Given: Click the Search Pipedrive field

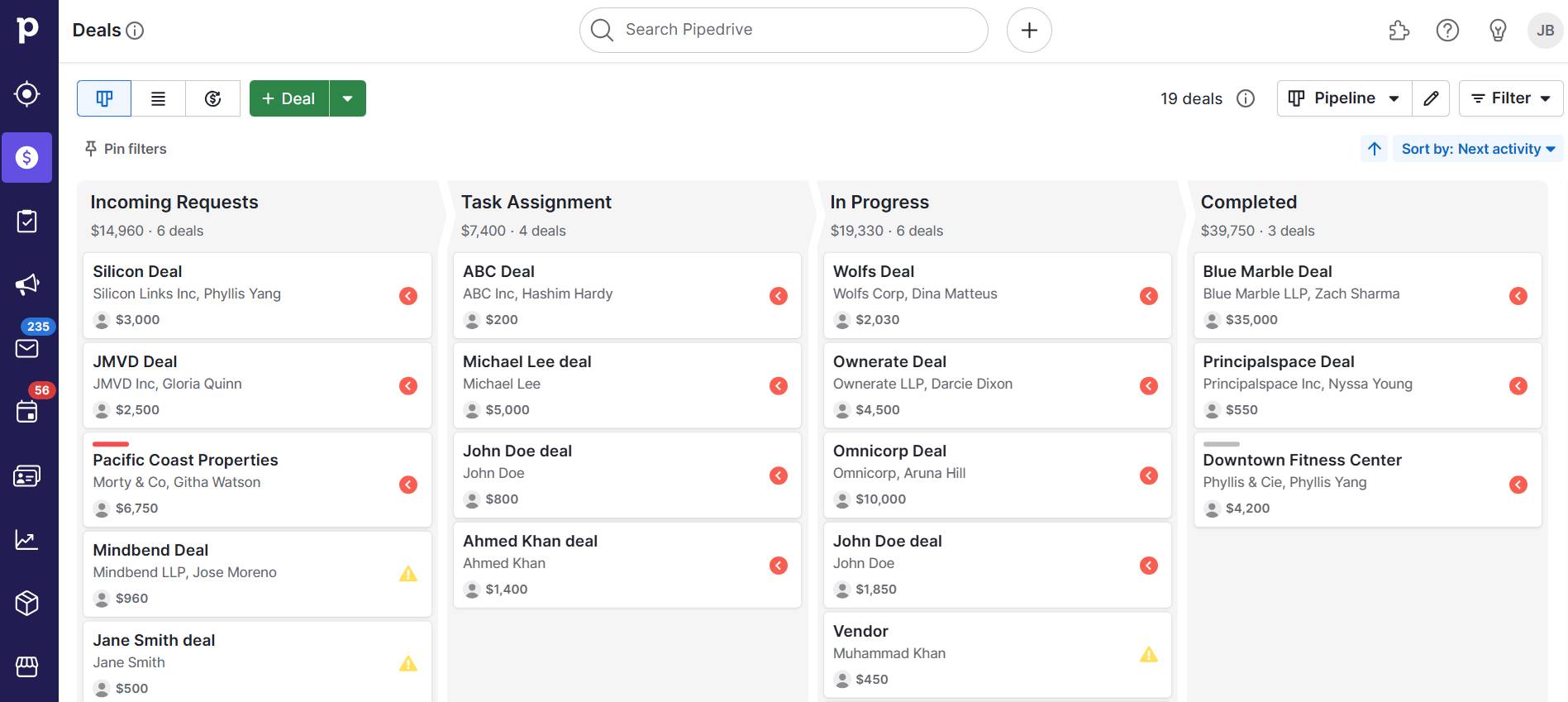Looking at the screenshot, I should click(x=784, y=30).
